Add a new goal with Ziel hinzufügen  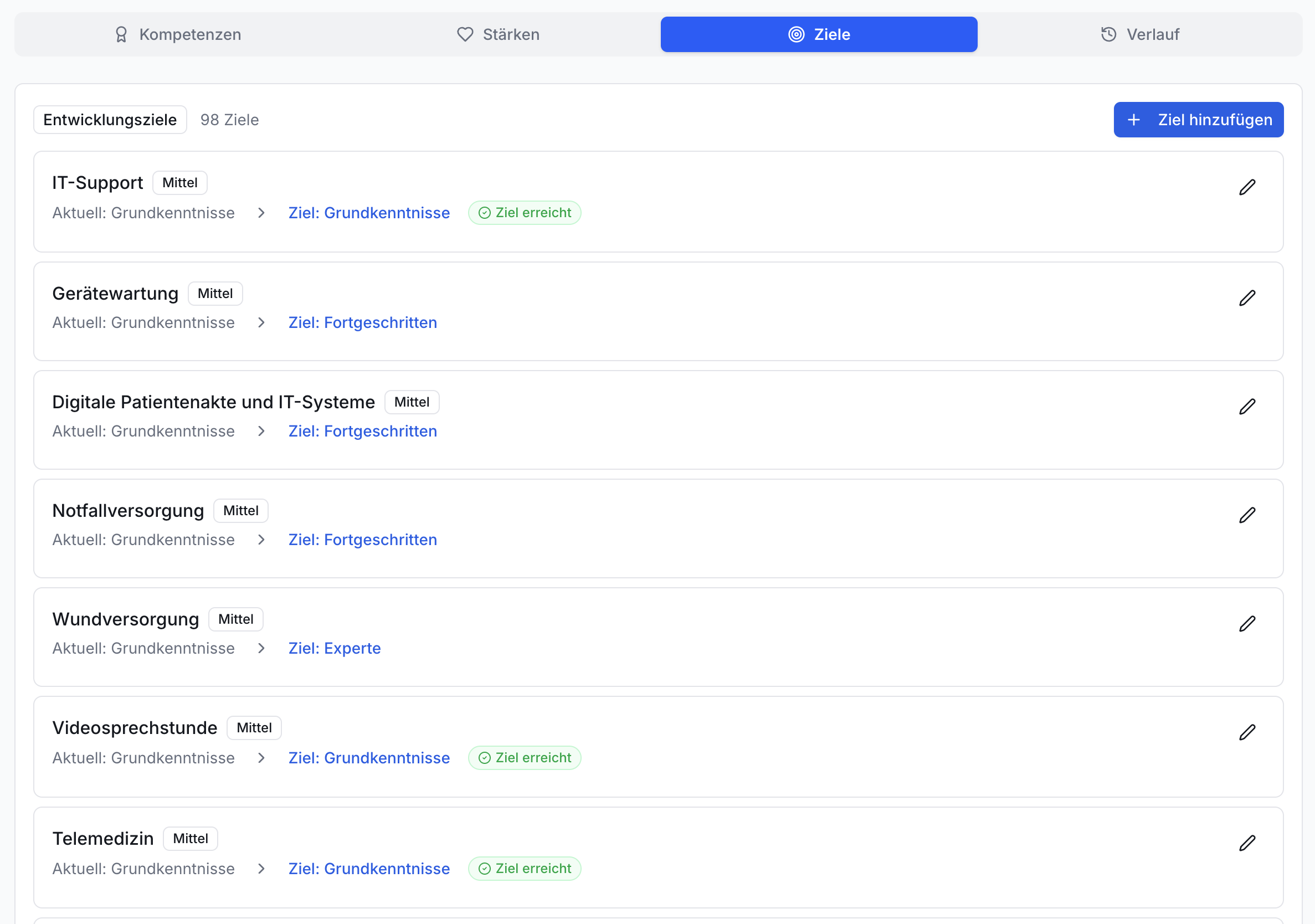(1198, 120)
